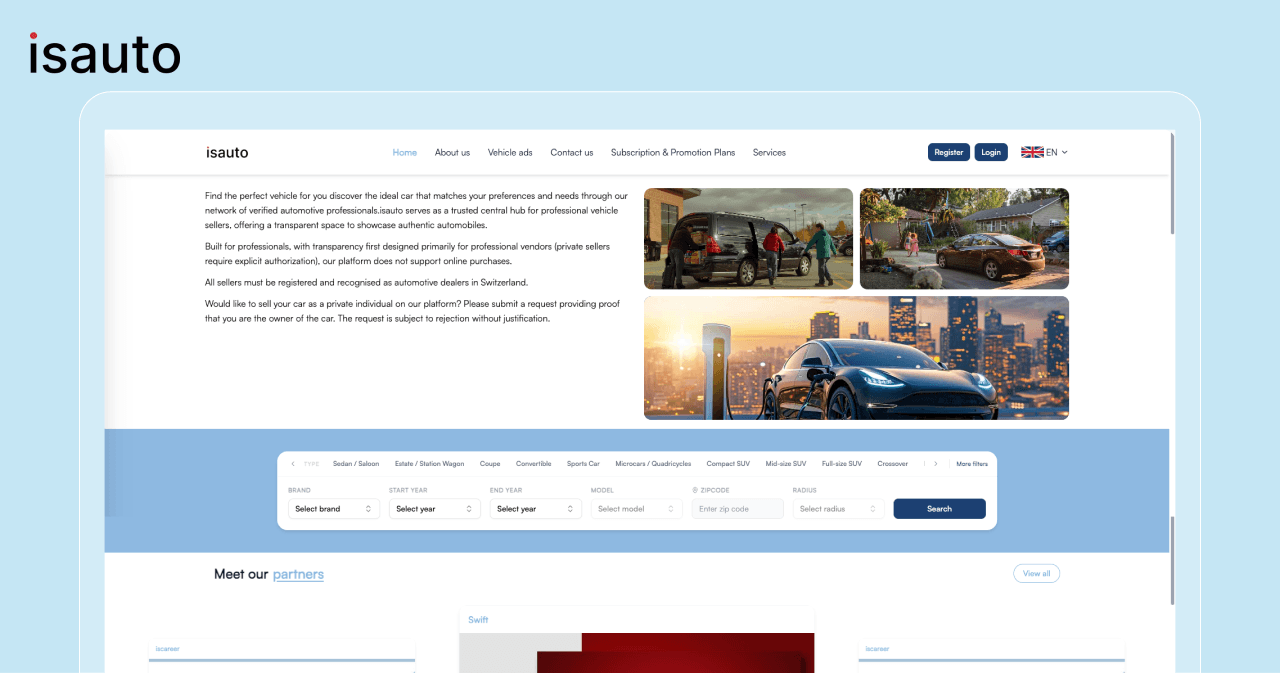Screen dimensions: 1280x673
Task: Choose Convertible vehicle type
Action: click(x=534, y=464)
